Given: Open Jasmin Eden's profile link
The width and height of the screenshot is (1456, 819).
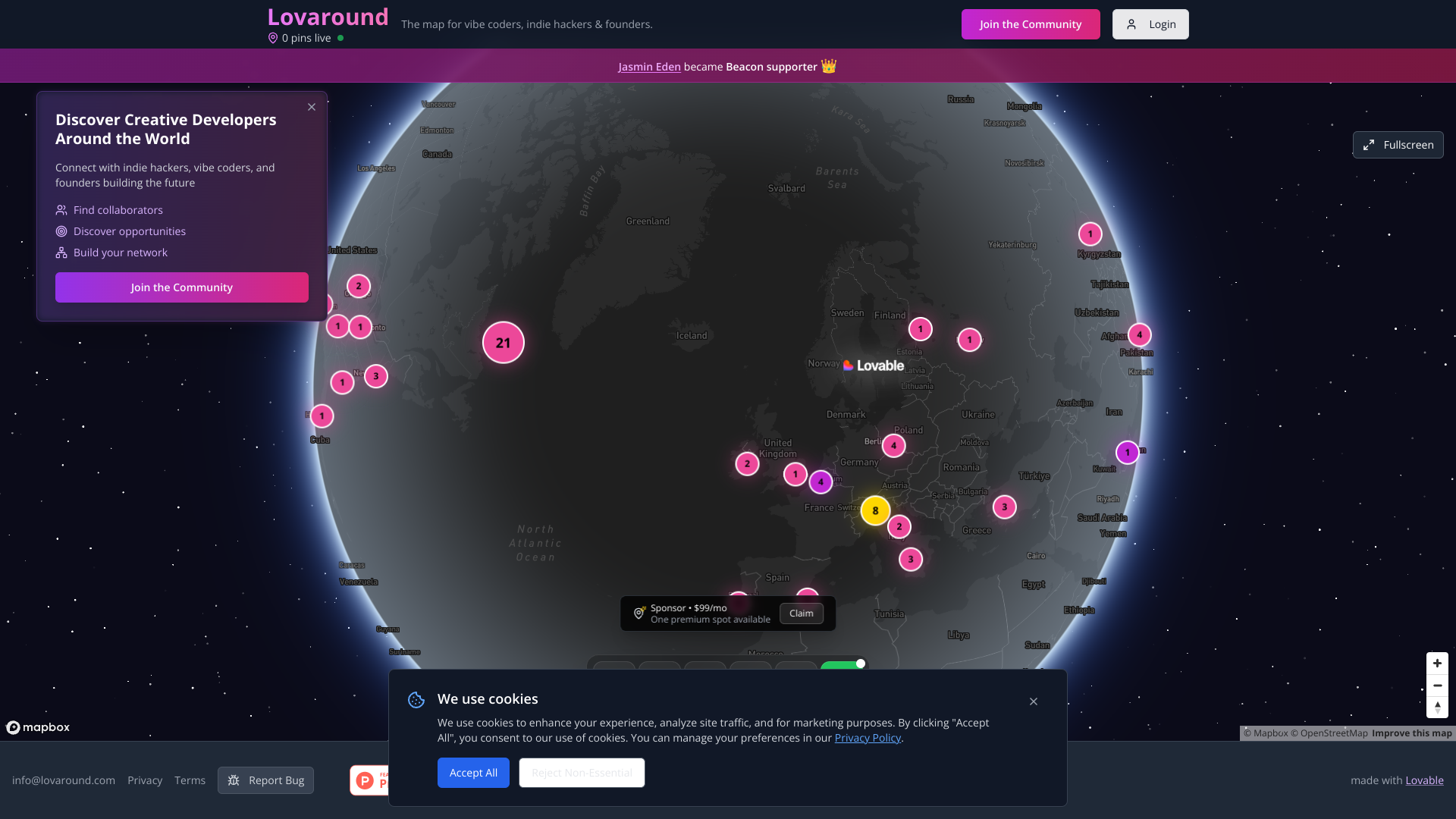Looking at the screenshot, I should click(x=648, y=67).
